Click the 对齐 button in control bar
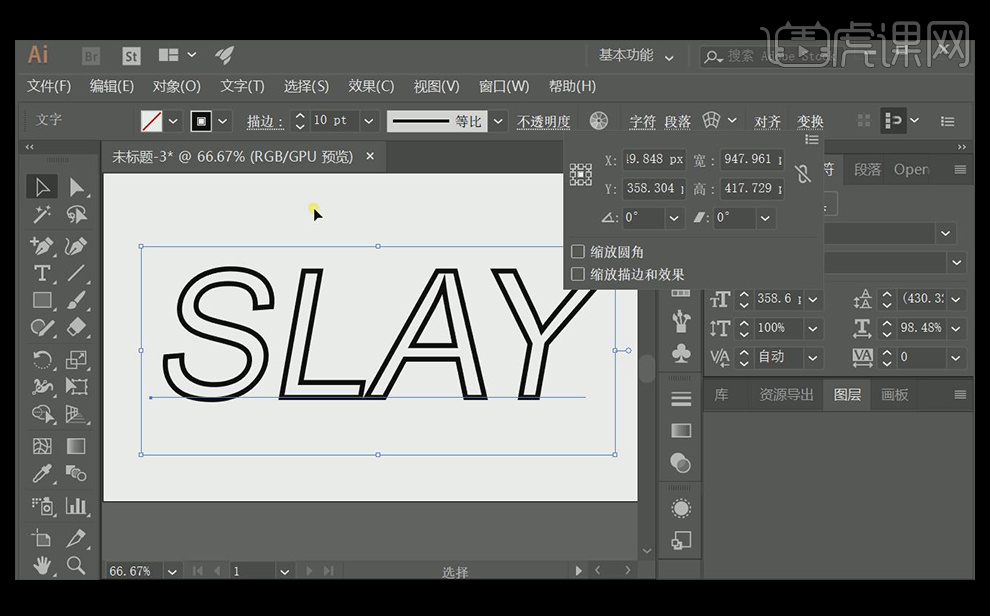The image size is (990, 616). 767,122
